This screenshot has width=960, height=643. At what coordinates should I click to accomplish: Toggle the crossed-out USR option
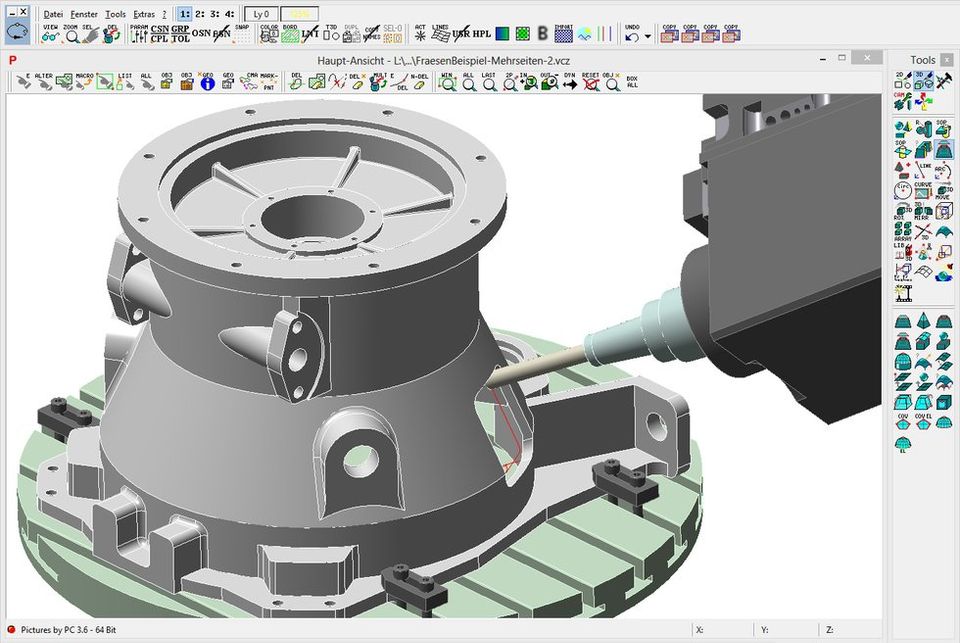pos(461,34)
